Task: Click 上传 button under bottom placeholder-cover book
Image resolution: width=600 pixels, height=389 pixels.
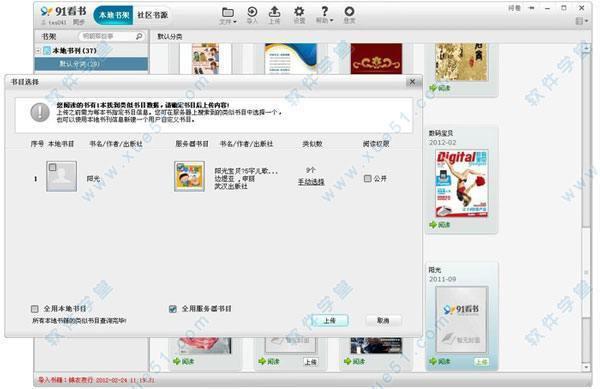Action: point(310,361)
